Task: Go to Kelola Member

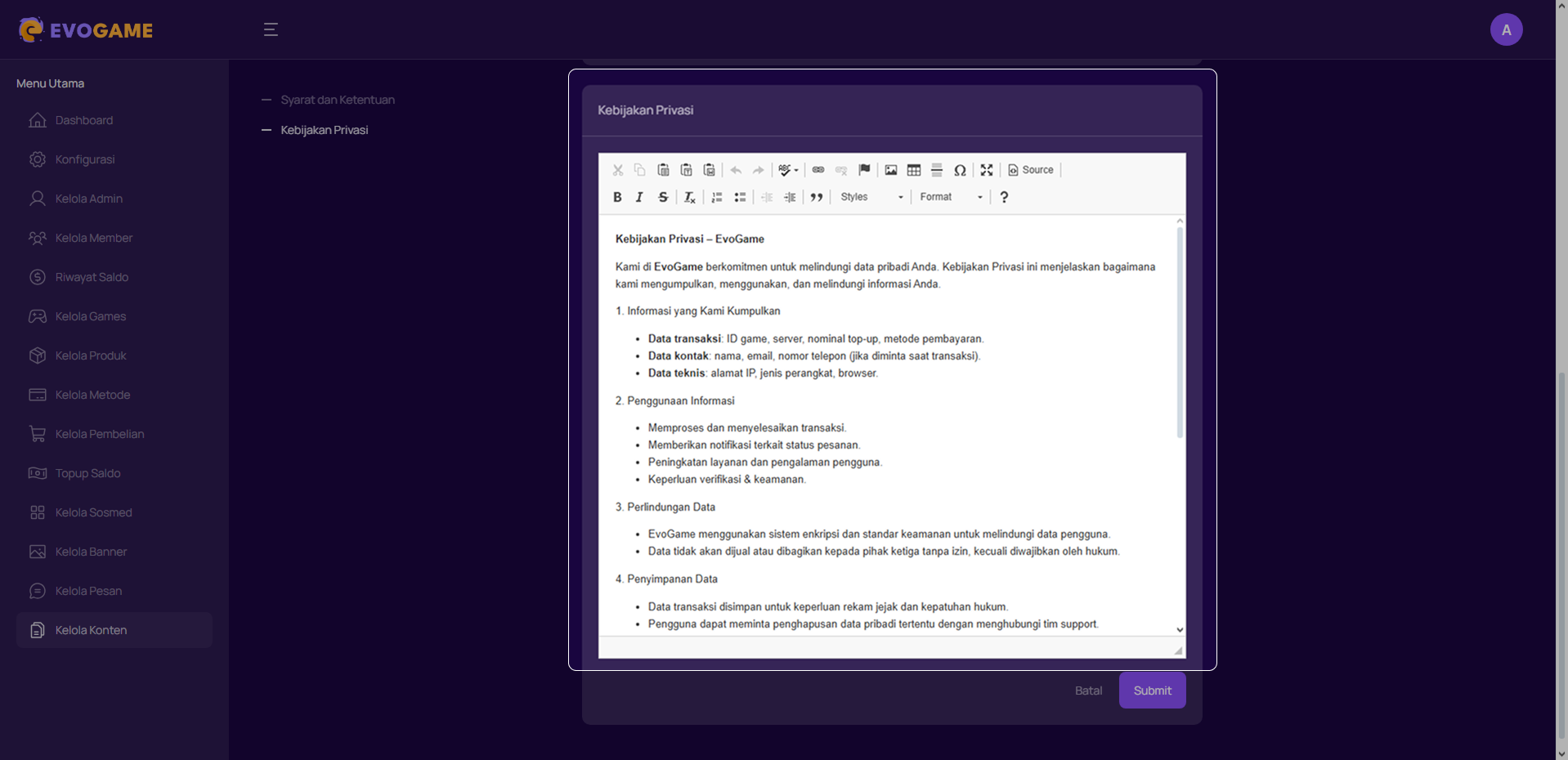Action: [114, 238]
